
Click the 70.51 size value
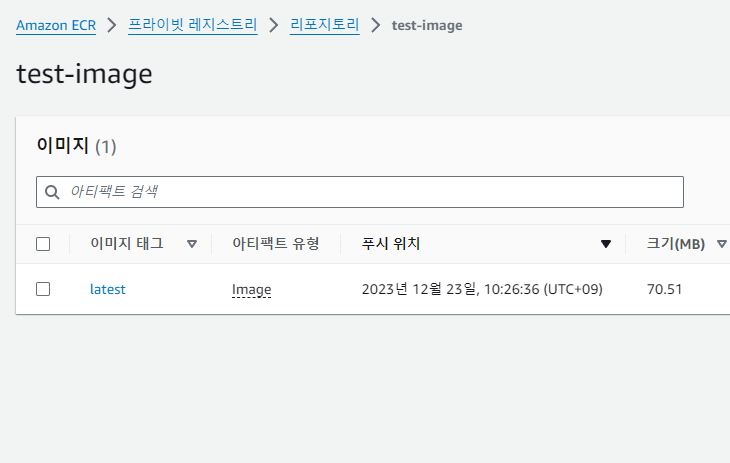pos(664,289)
